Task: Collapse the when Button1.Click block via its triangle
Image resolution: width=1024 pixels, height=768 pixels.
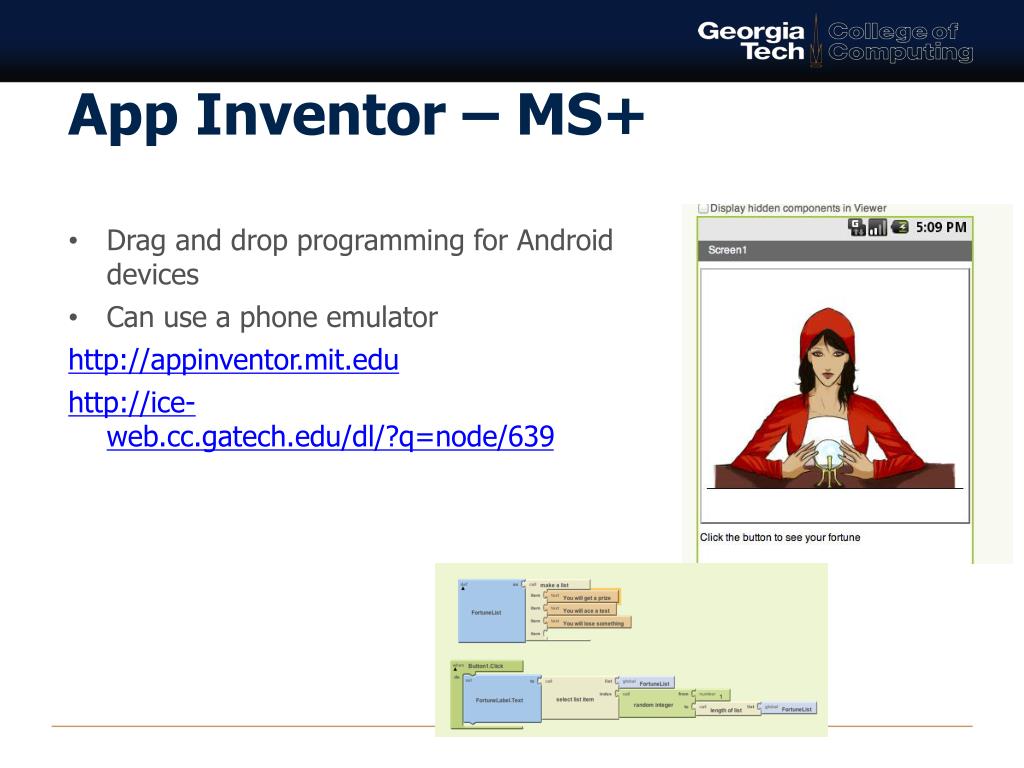Action: click(456, 669)
